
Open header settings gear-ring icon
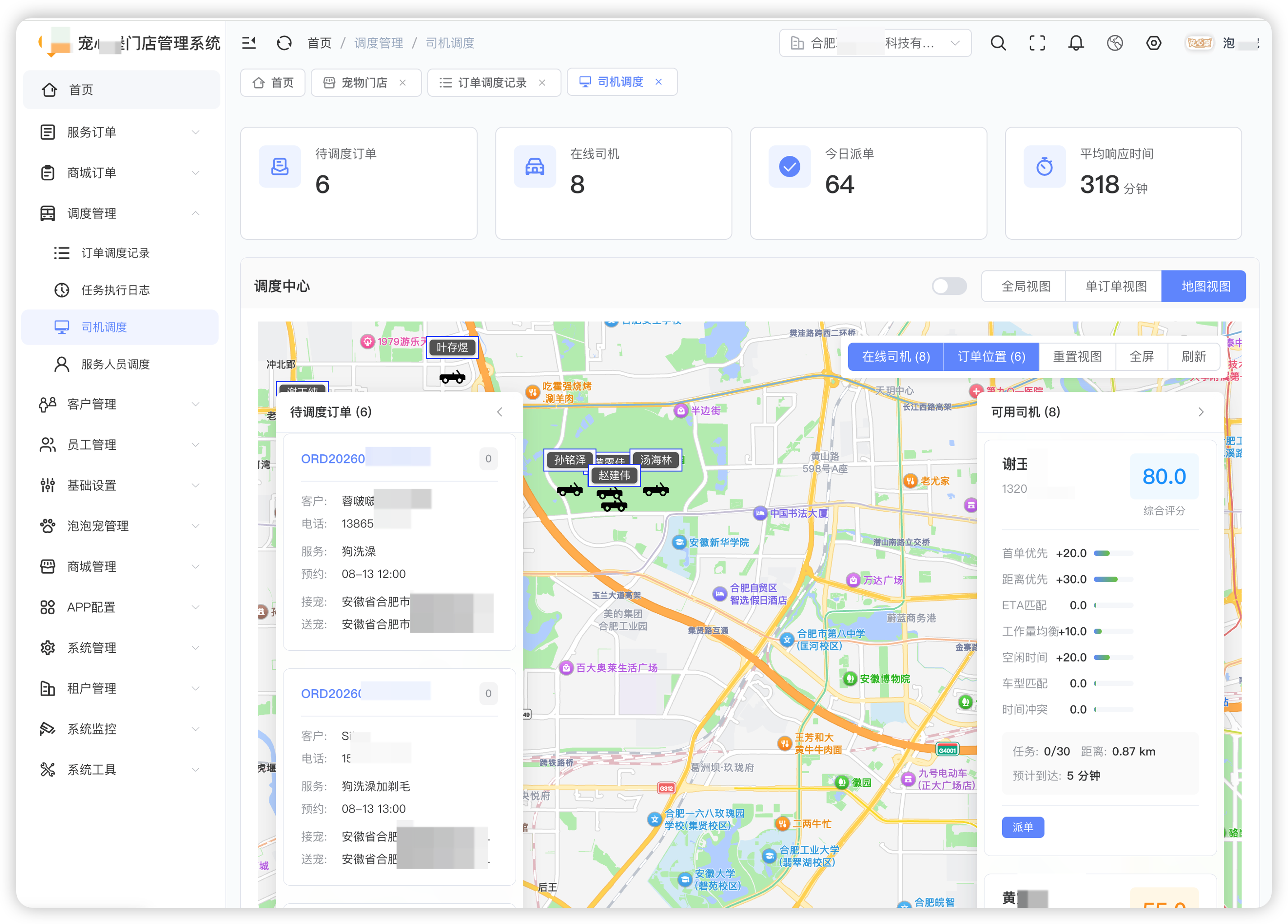point(1153,42)
